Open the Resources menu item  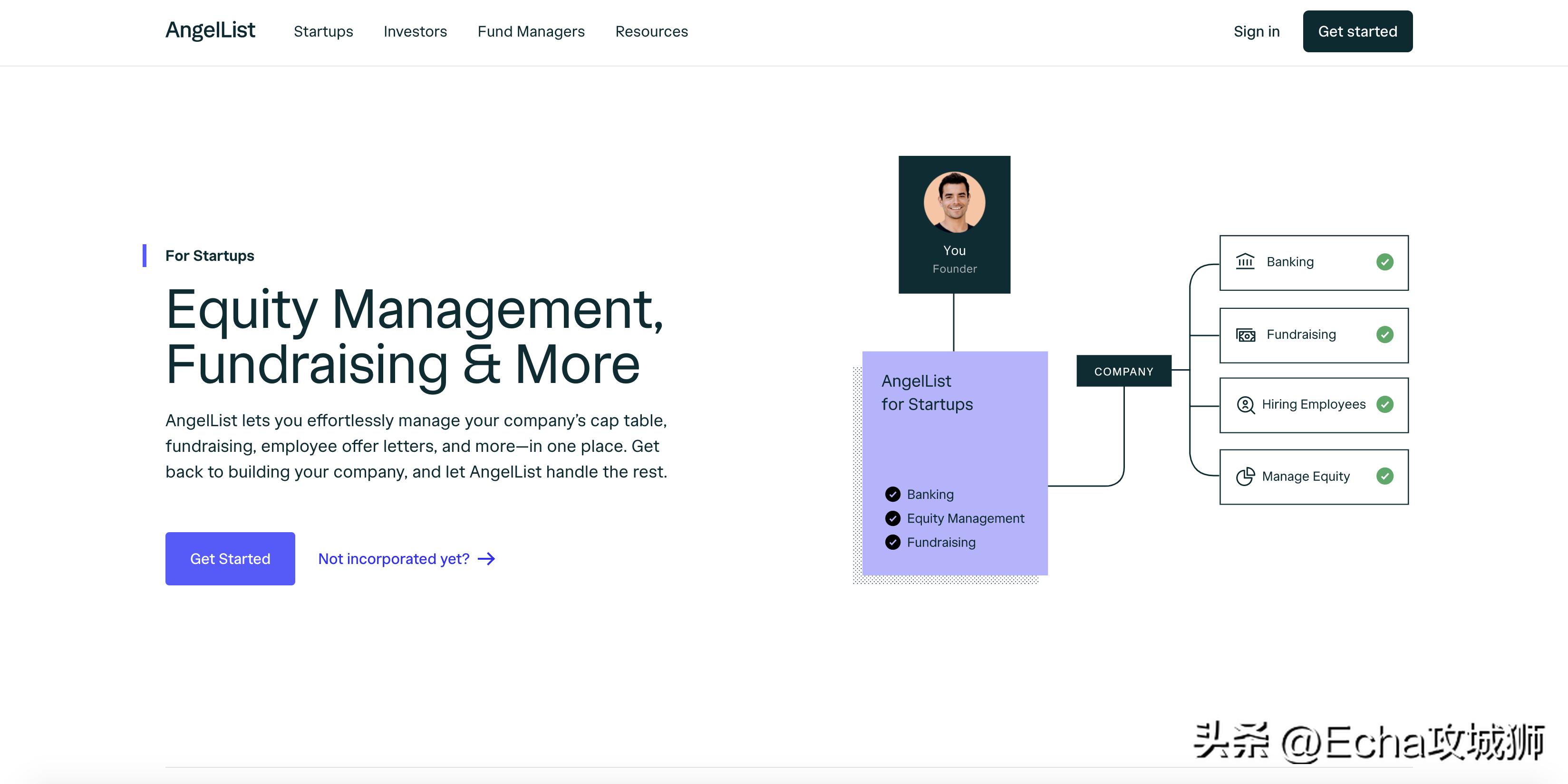click(x=651, y=32)
